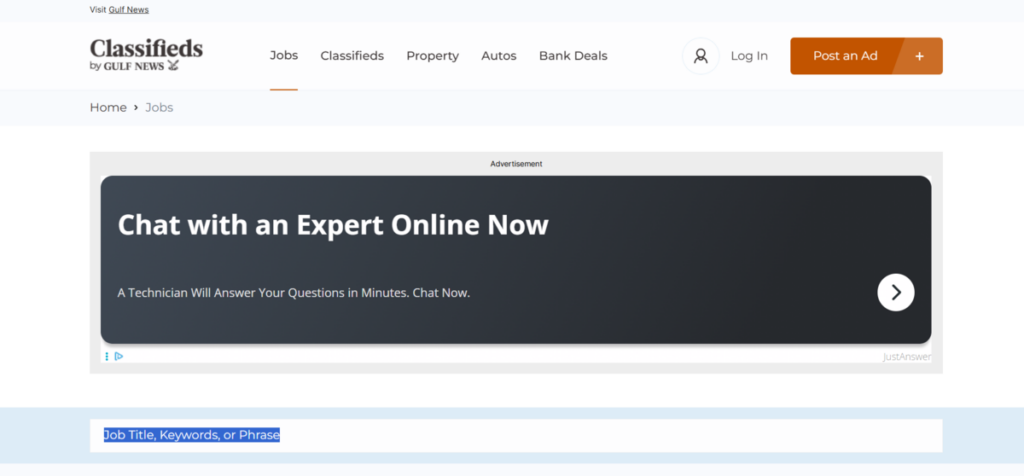Viewport: 1024px width, 476px height.
Task: Click Jobs in the breadcrumb trail
Action: tap(159, 108)
